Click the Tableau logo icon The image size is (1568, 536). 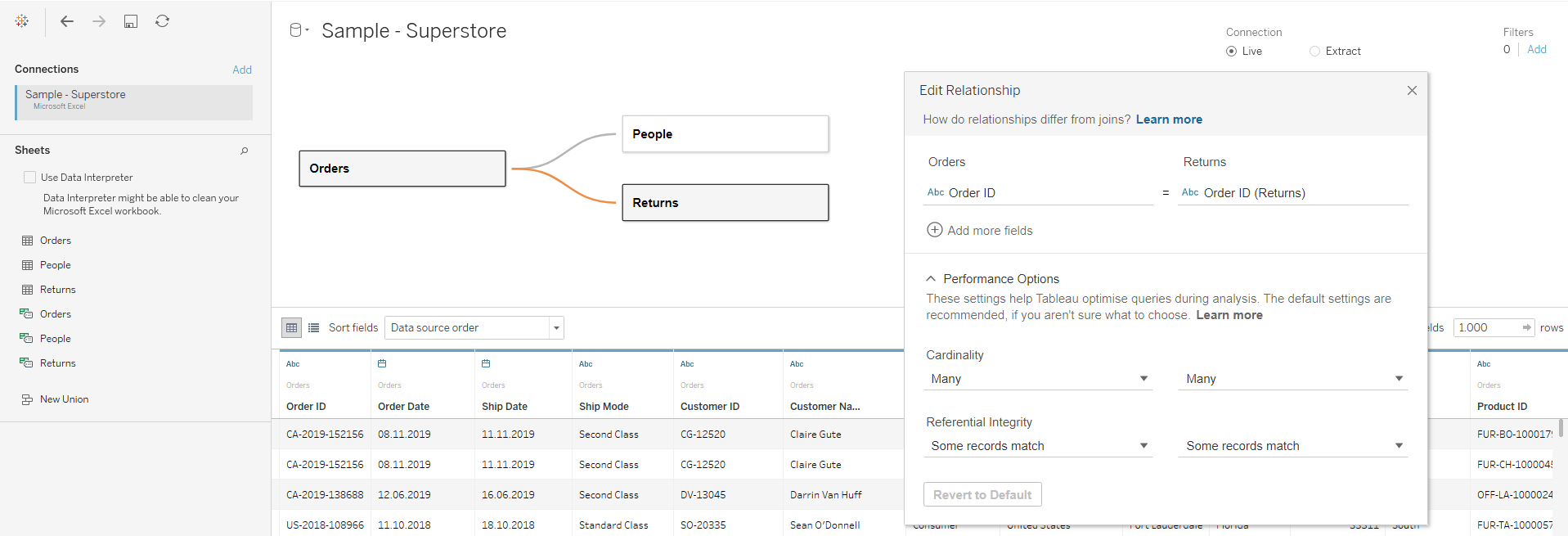[x=22, y=21]
